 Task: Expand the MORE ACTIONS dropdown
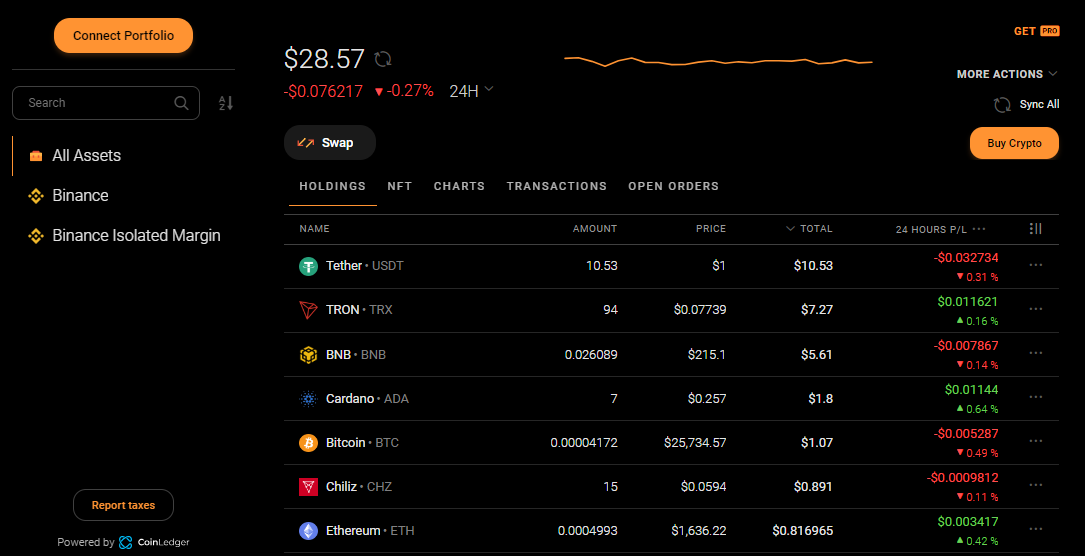pos(1007,74)
